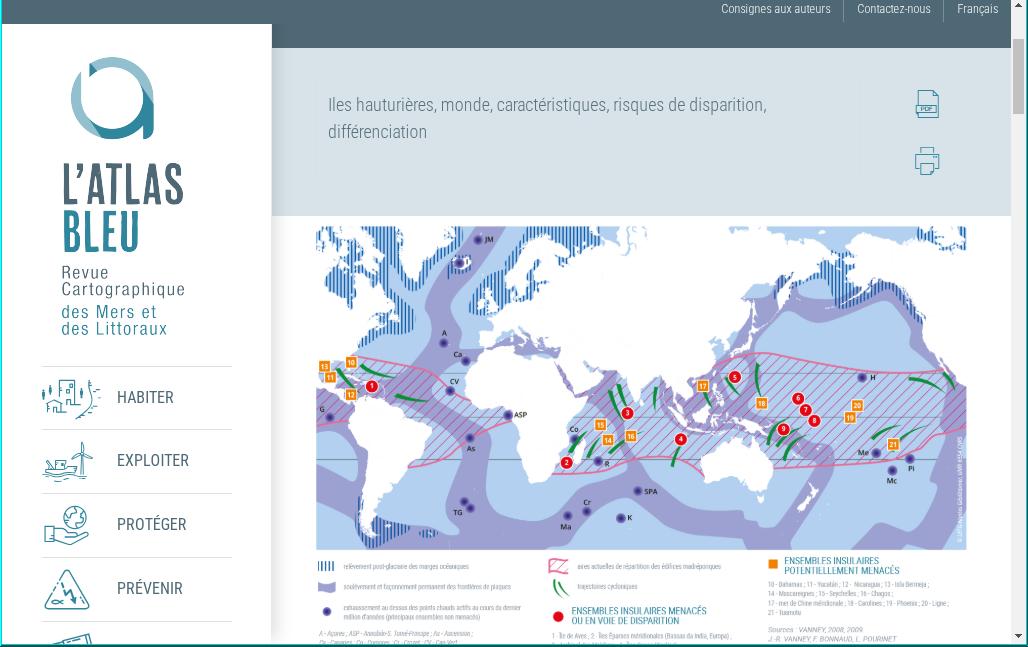This screenshot has width=1028, height=647.
Task: Click the world map of offshore islands
Action: pos(640,388)
